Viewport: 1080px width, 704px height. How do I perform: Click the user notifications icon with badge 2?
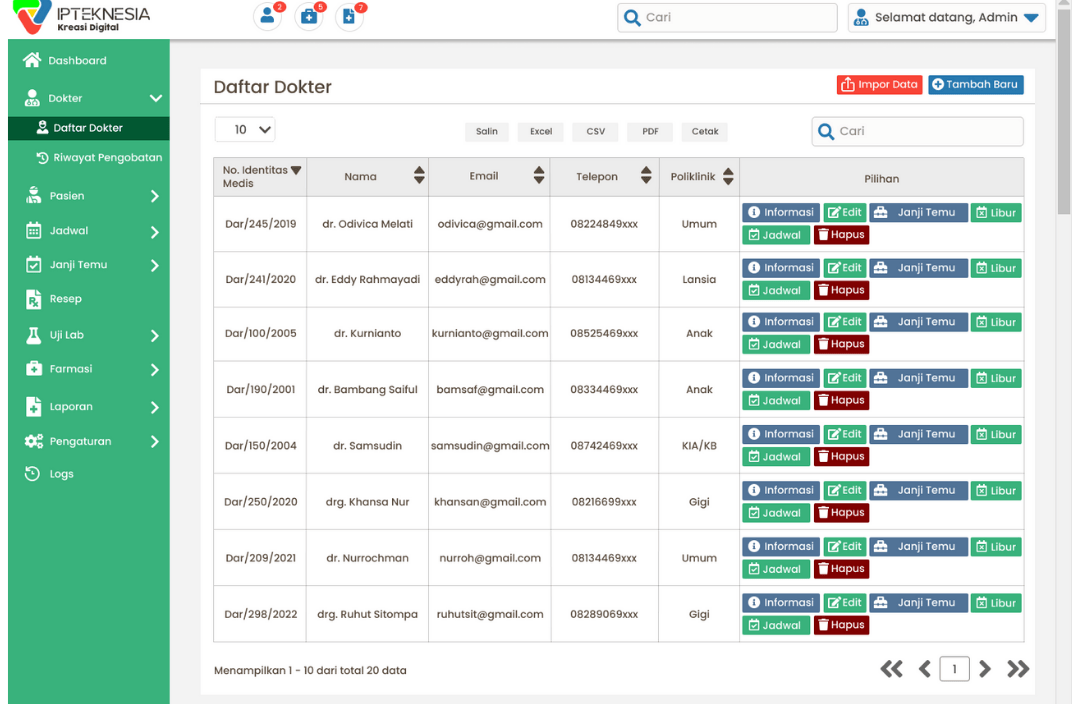coord(267,17)
